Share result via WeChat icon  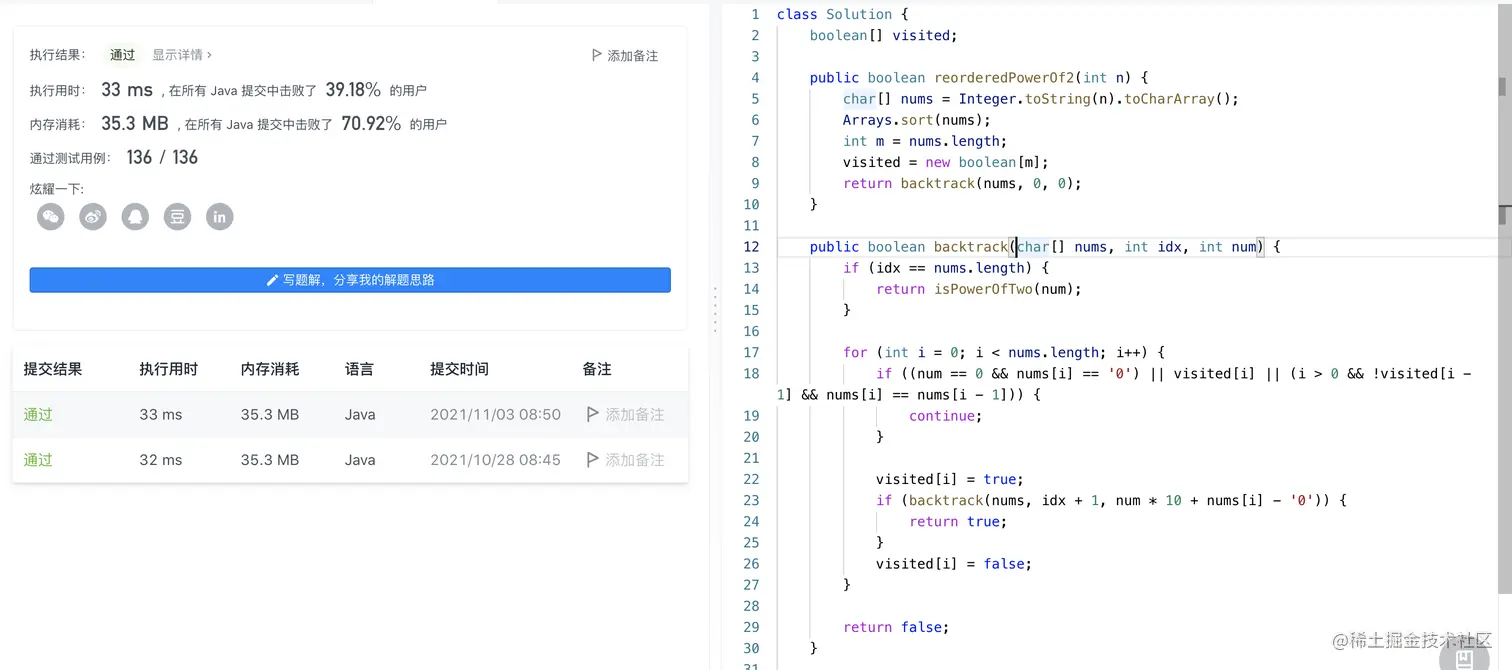pos(51,216)
